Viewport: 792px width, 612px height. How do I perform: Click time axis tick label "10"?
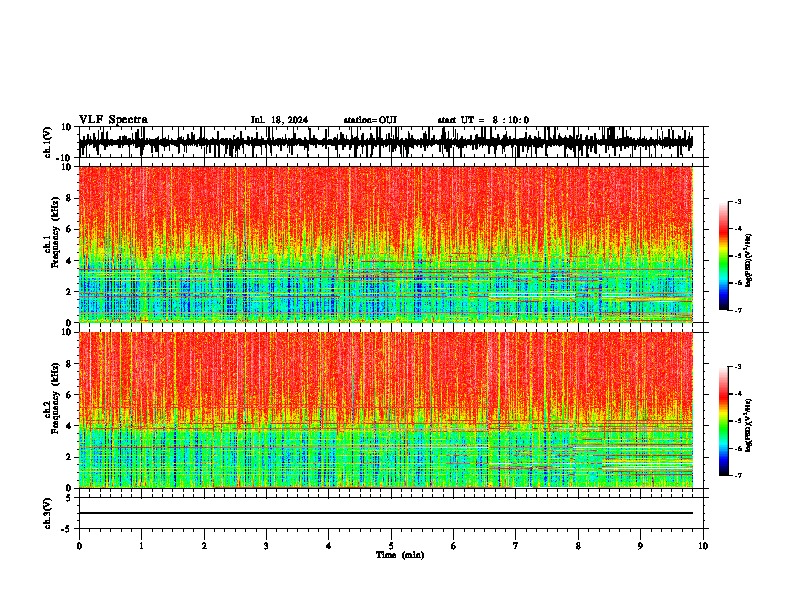(x=703, y=546)
